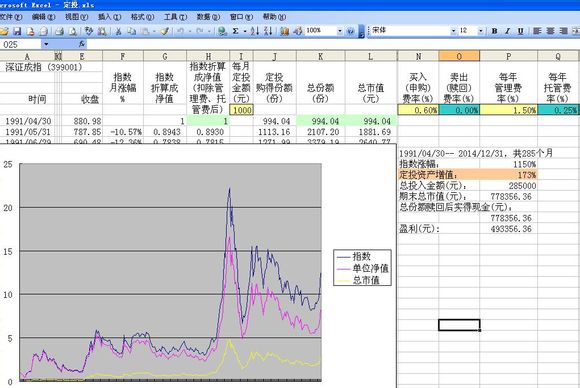580x388 pixels.
Task: Toggle Italic formatting button
Action: (508, 31)
